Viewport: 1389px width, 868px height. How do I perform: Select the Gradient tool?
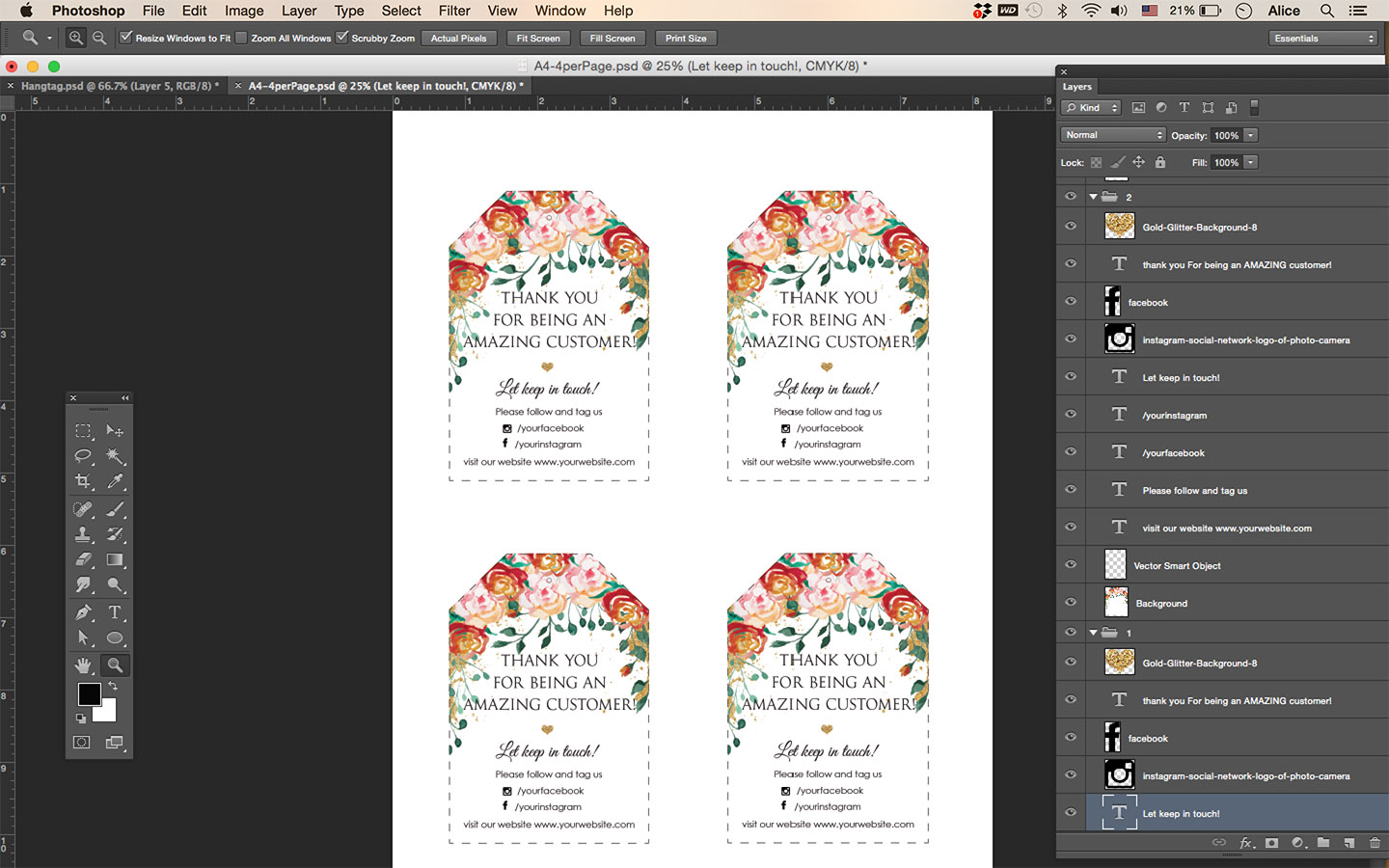pyautogui.click(x=115, y=559)
